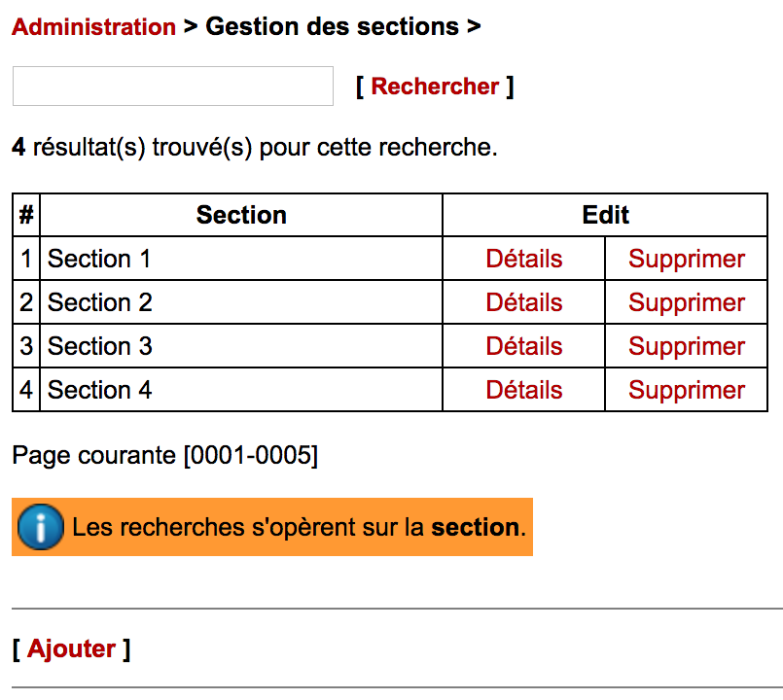
Task: Remove Section 3 with Supprimer
Action: (686, 347)
